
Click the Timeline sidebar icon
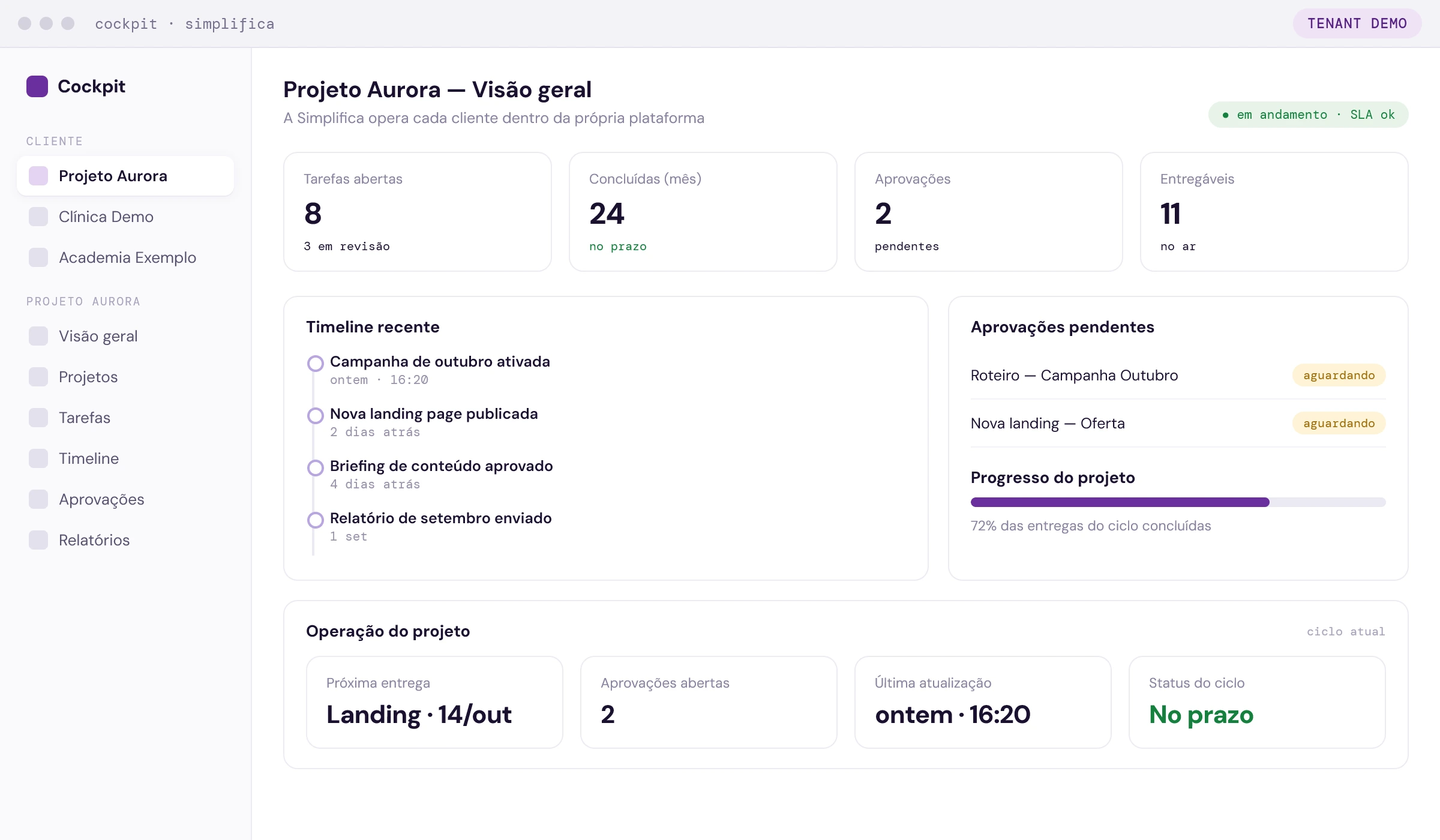click(38, 458)
